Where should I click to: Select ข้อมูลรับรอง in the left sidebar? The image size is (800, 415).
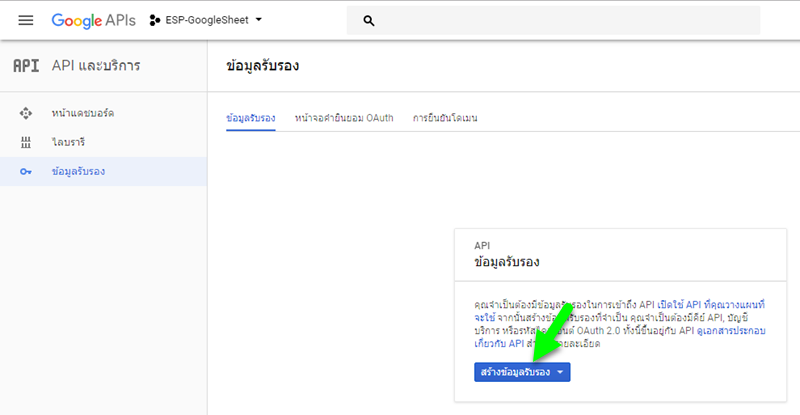[x=78, y=171]
